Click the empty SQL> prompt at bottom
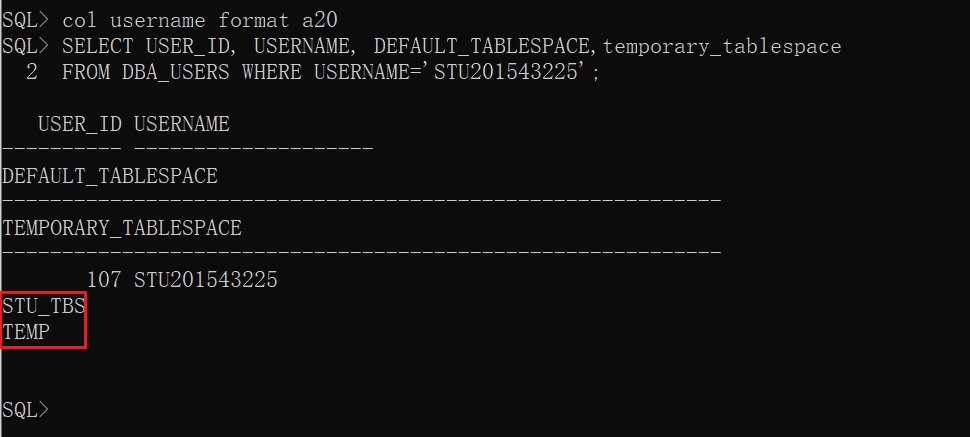This screenshot has height=437, width=970. (25, 410)
